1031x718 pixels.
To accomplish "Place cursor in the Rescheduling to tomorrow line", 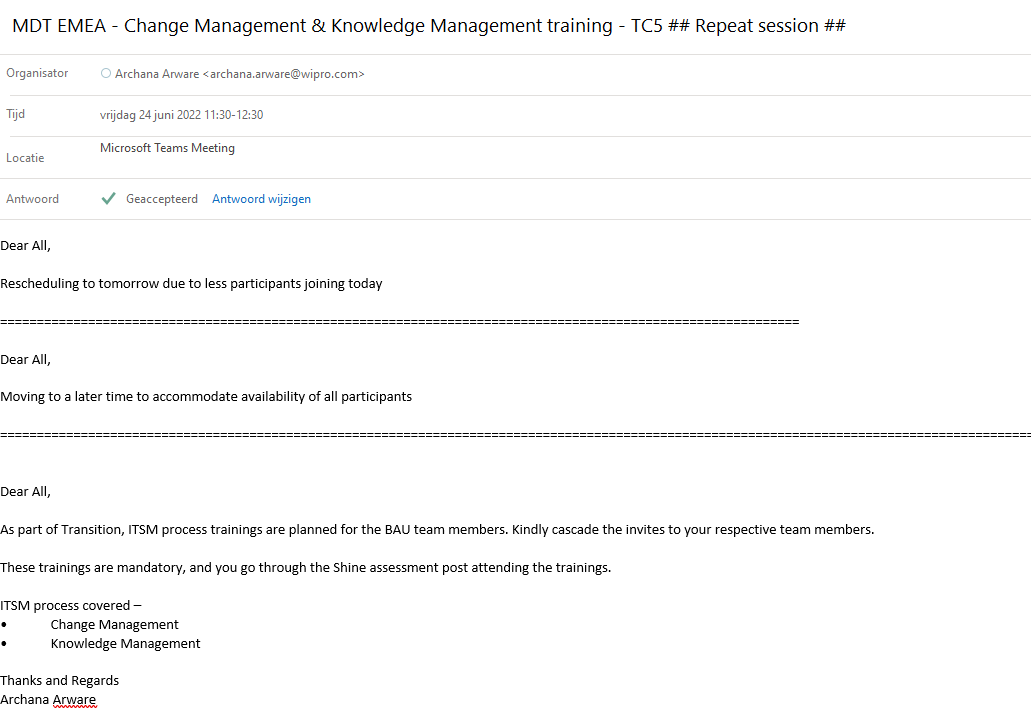I will pyautogui.click(x=191, y=283).
